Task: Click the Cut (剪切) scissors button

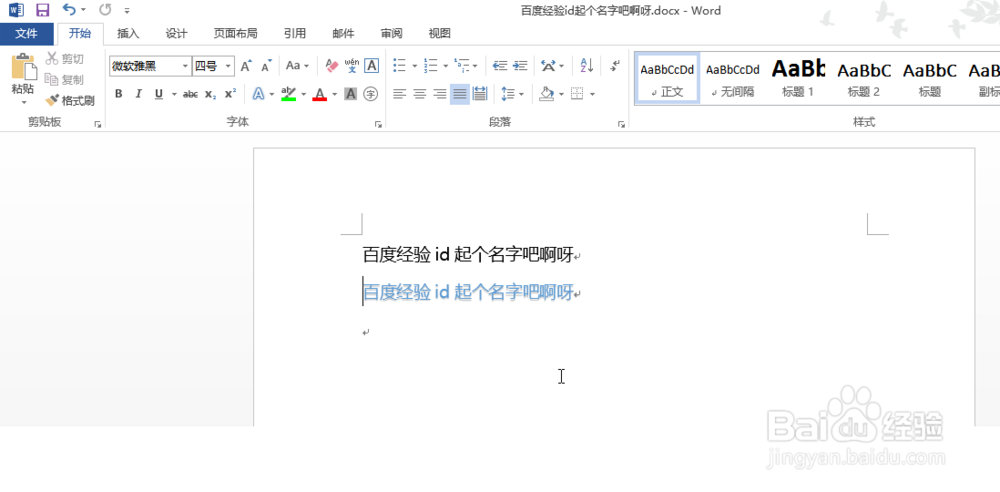Action: pyautogui.click(x=64, y=59)
